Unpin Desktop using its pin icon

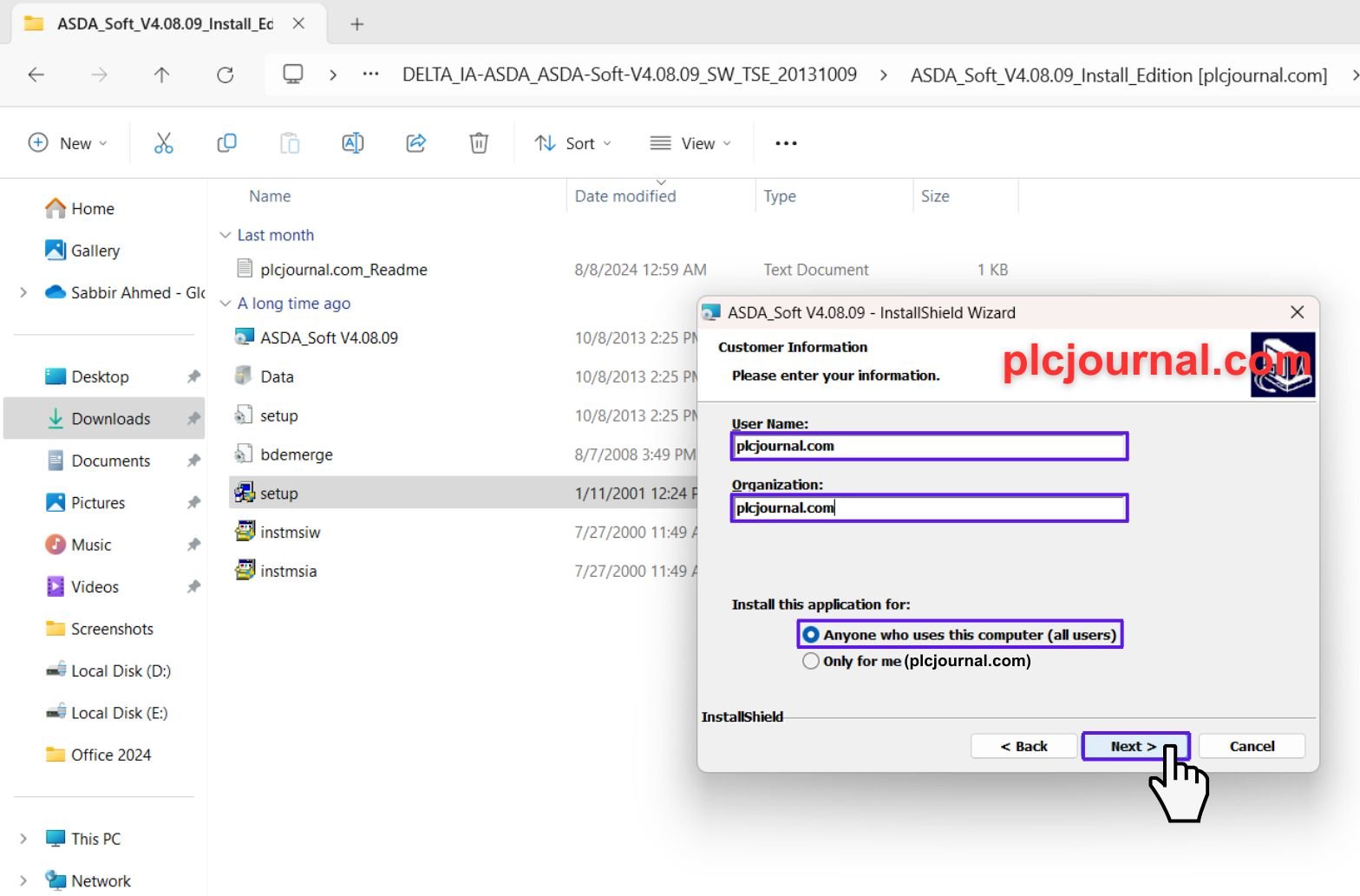click(193, 376)
